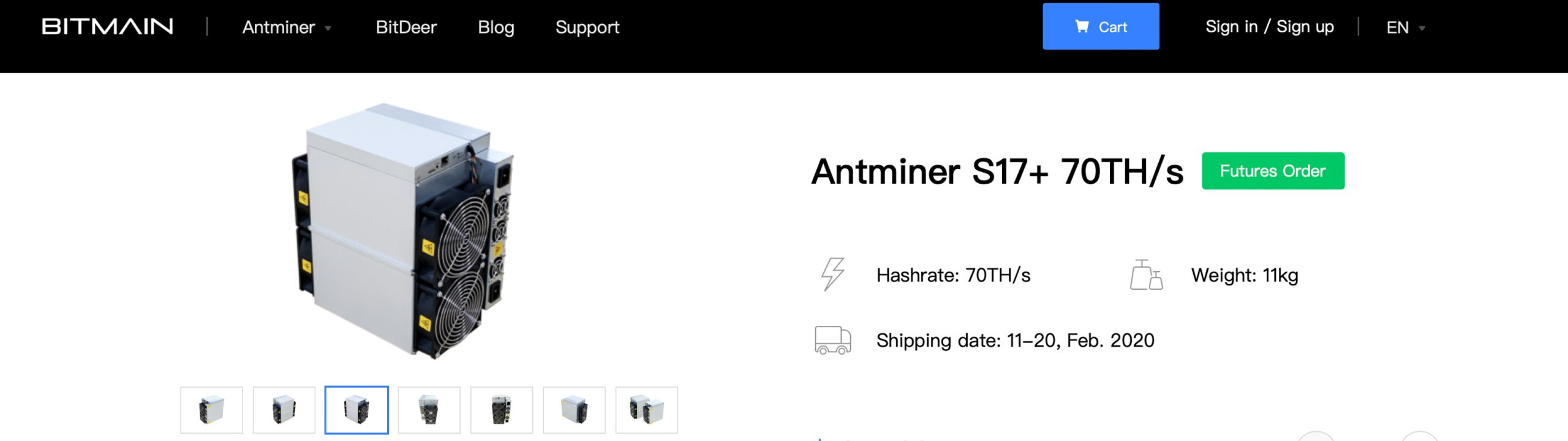Go to the Blog page
The width and height of the screenshot is (1568, 441).
pyautogui.click(x=496, y=28)
